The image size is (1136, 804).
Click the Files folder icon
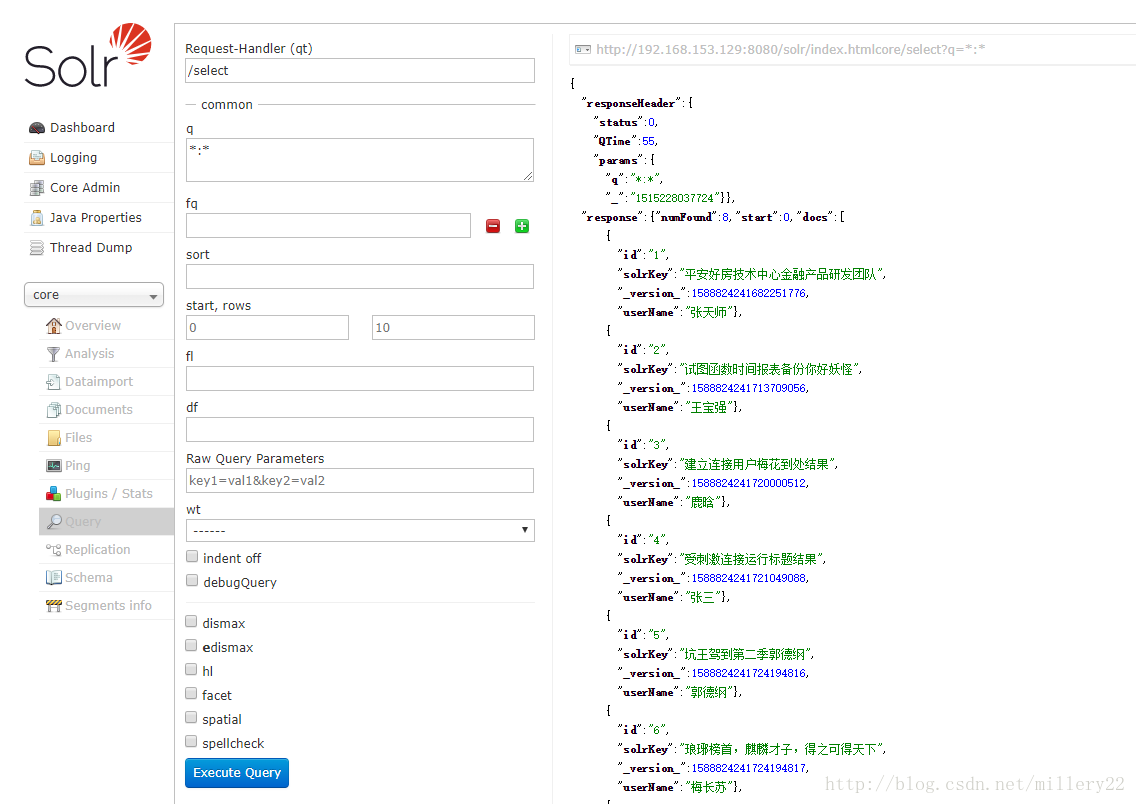coord(54,438)
